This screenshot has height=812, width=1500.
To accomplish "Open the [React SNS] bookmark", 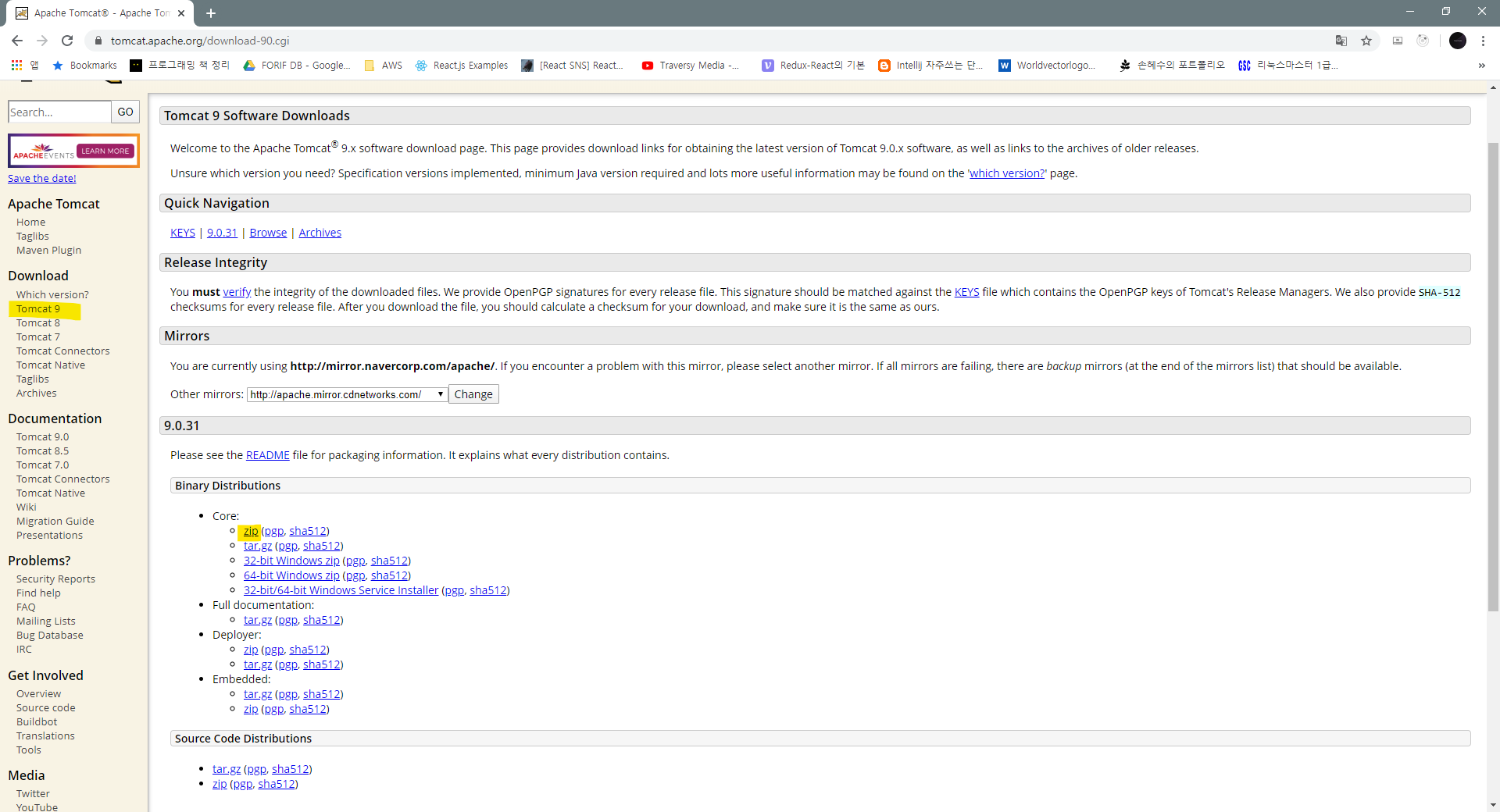I will click(x=573, y=66).
